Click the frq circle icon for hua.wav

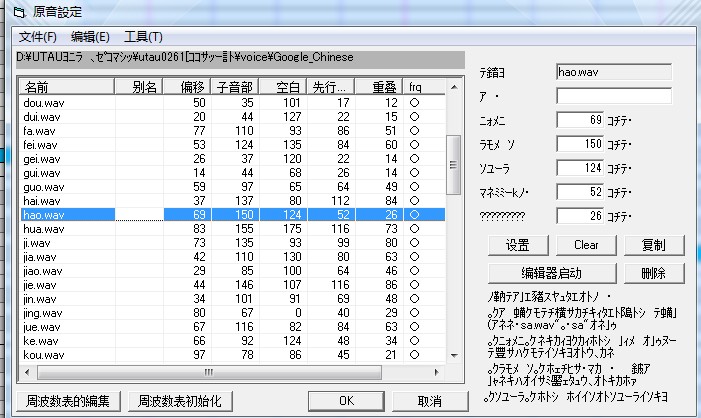[414, 229]
